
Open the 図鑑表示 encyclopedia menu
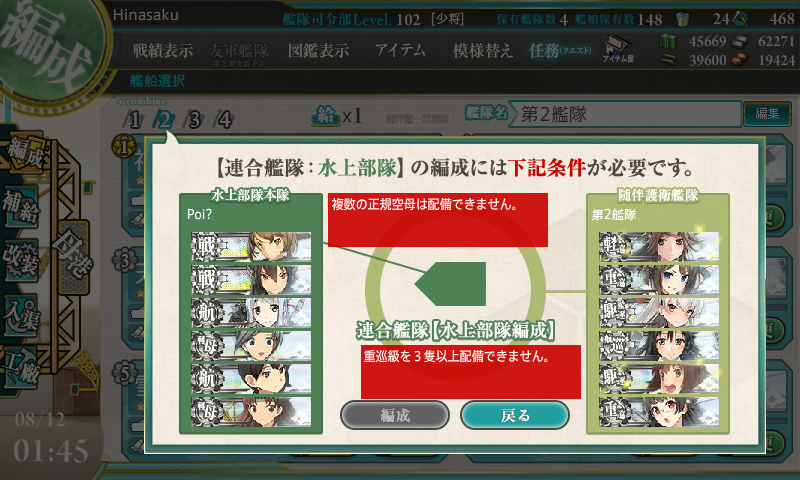[318, 50]
